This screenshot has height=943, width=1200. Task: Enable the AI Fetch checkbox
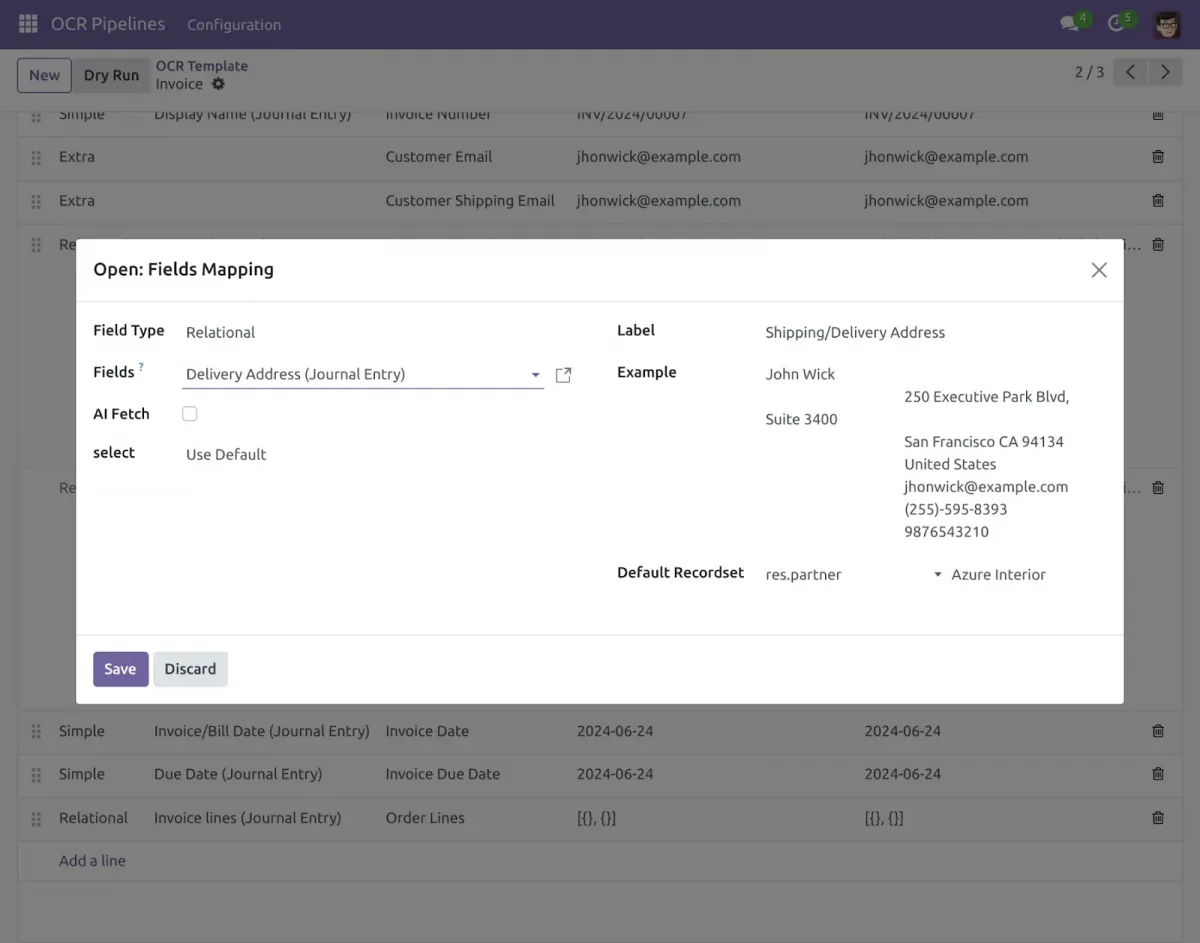point(189,413)
